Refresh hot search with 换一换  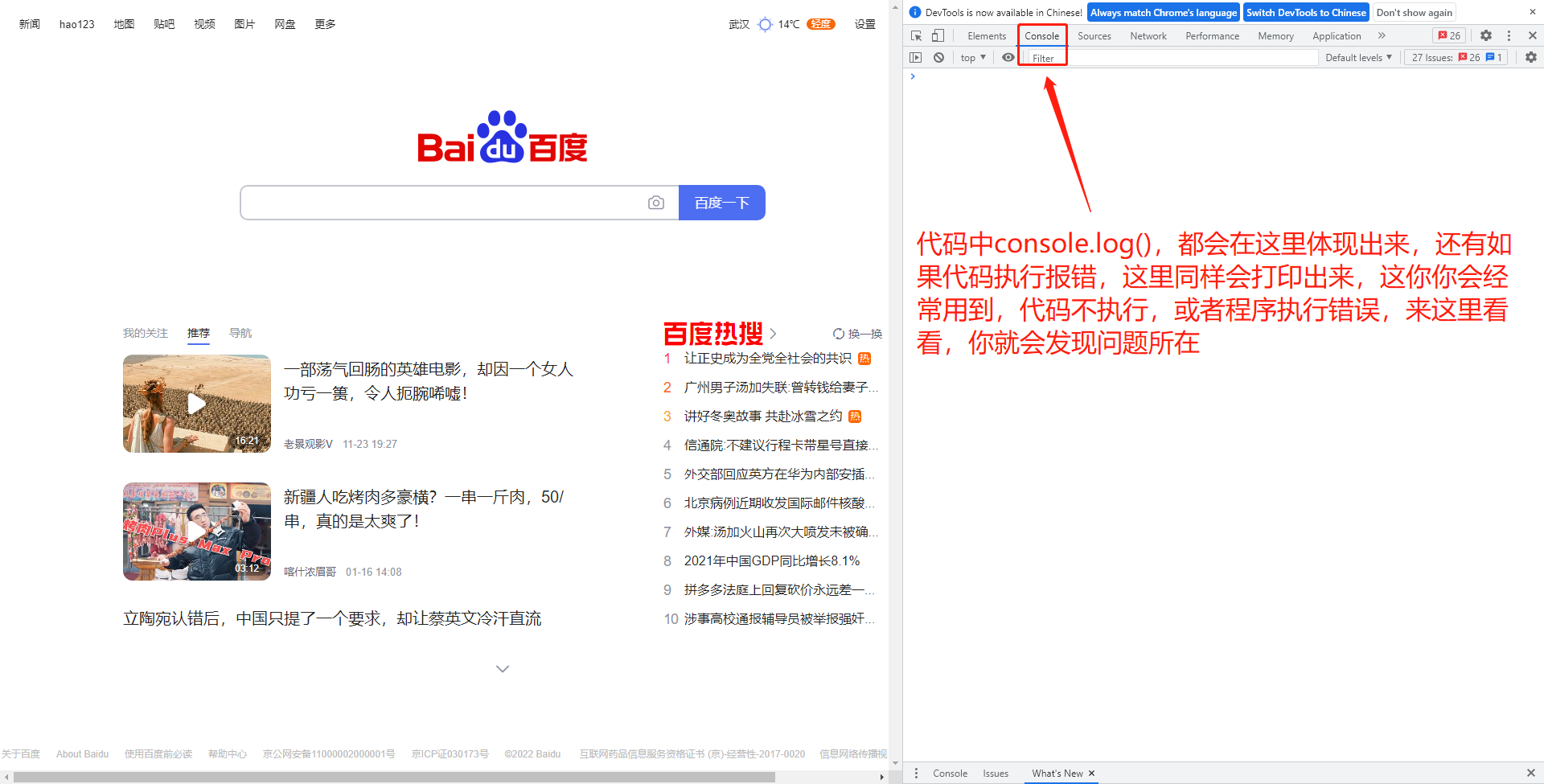pyautogui.click(x=857, y=334)
